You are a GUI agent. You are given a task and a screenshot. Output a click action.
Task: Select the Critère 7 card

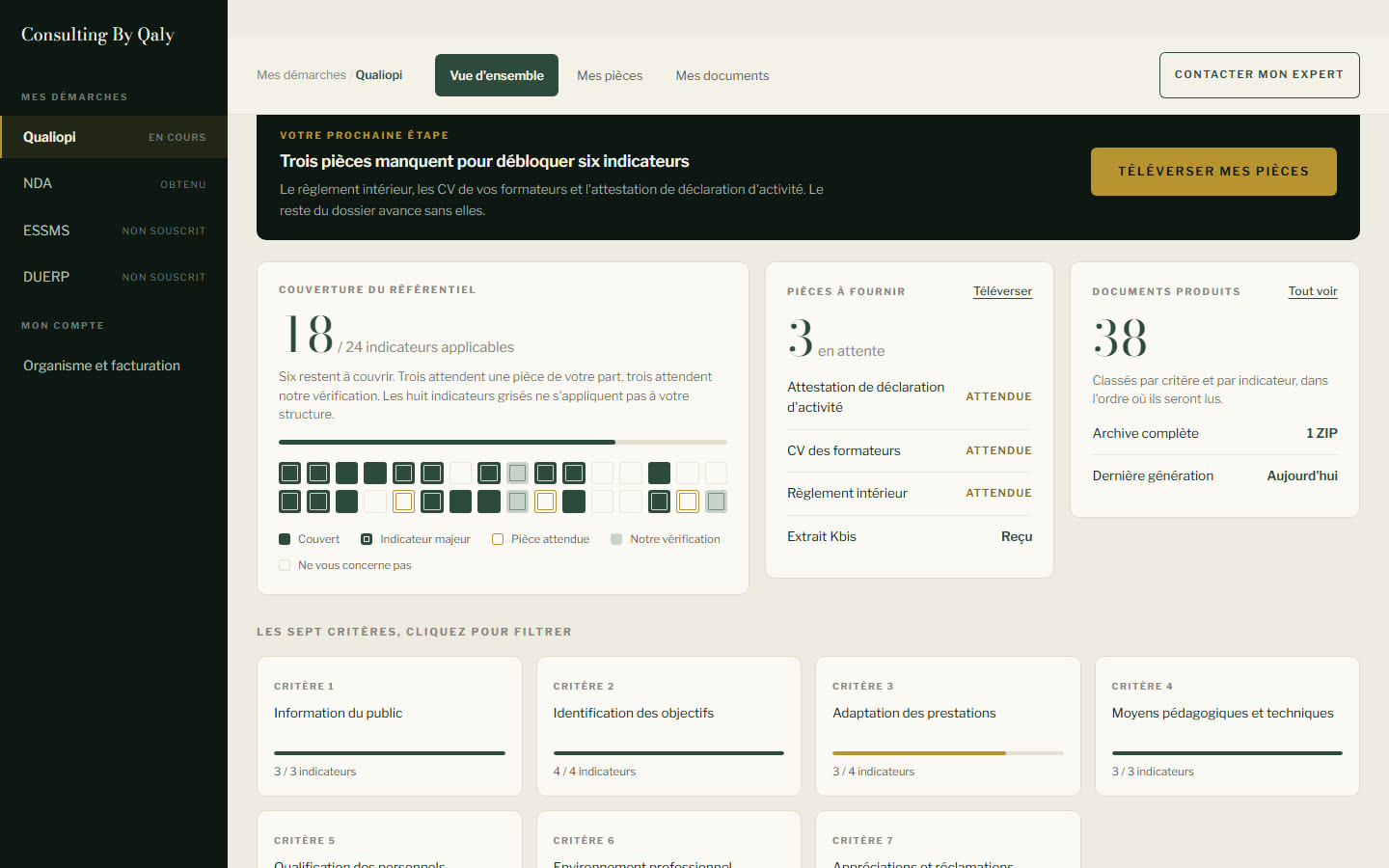[x=948, y=840]
